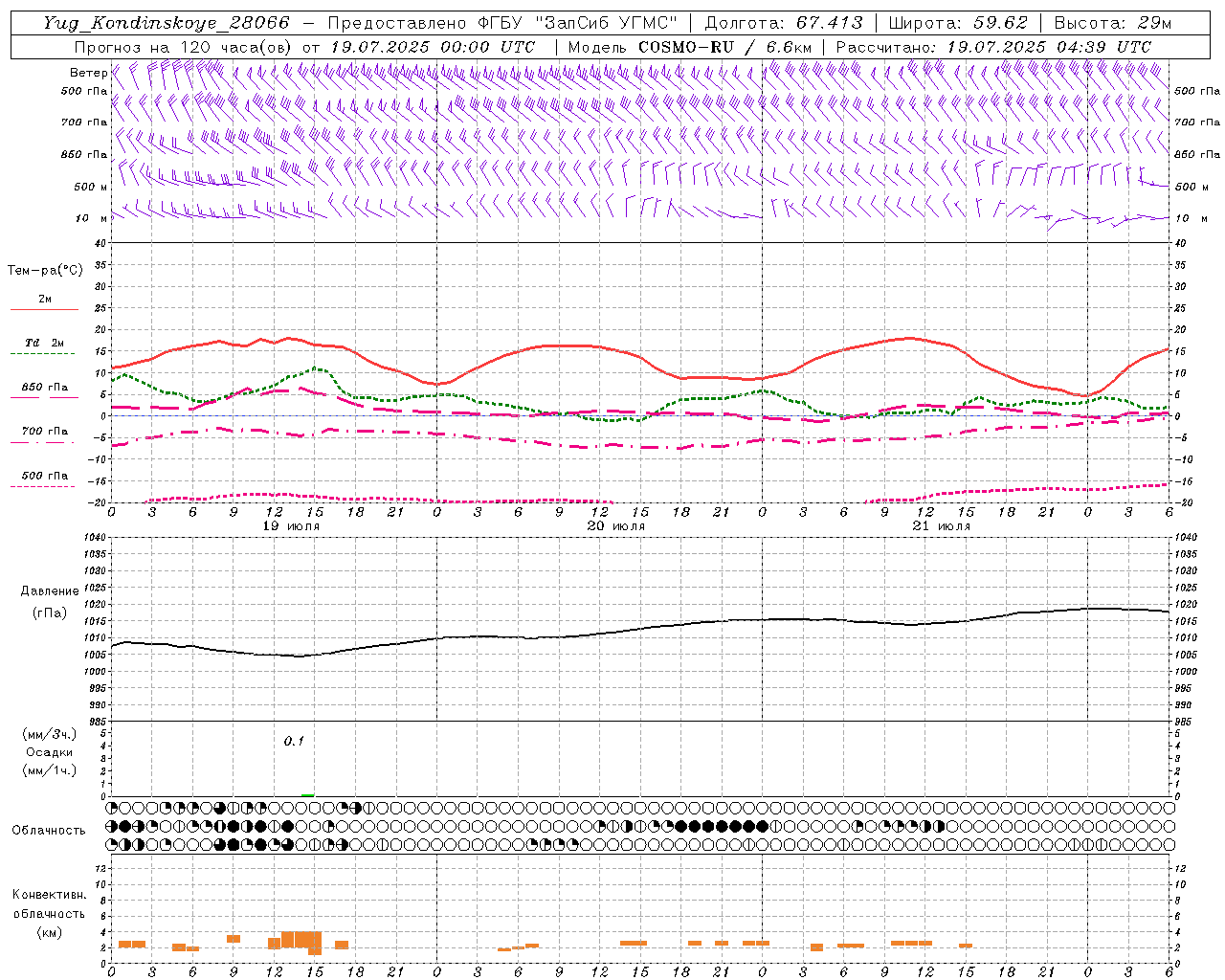The width and height of the screenshot is (1225, 980).
Task: Click the green precipitation bar below 0.1
Action: pyautogui.click(x=307, y=794)
